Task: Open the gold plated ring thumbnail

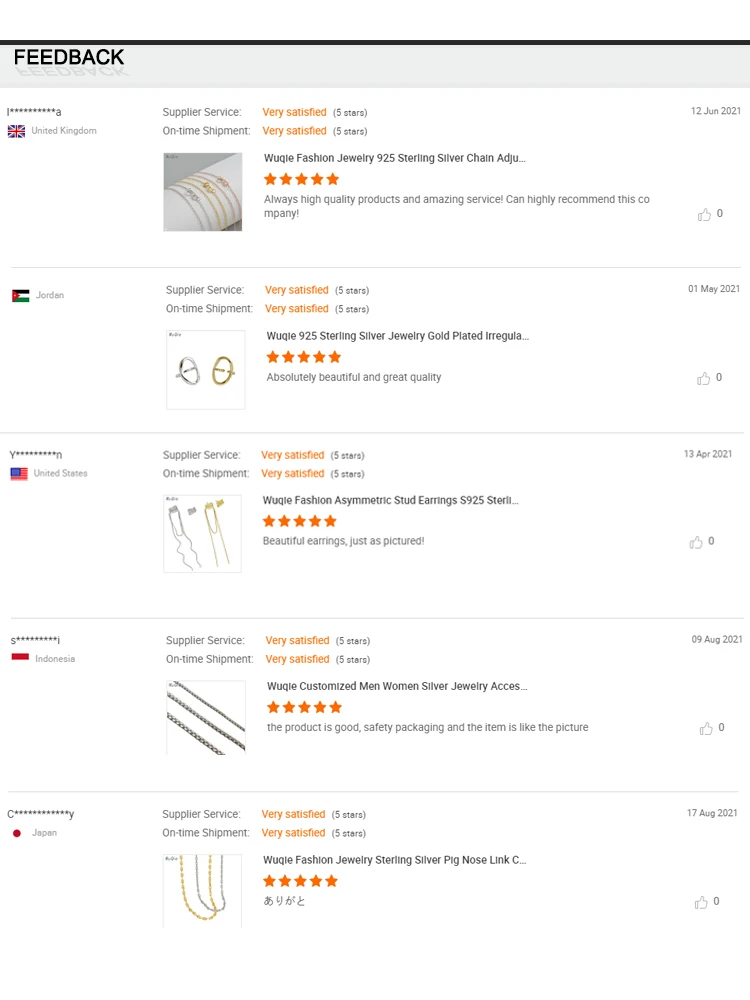Action: pos(206,370)
